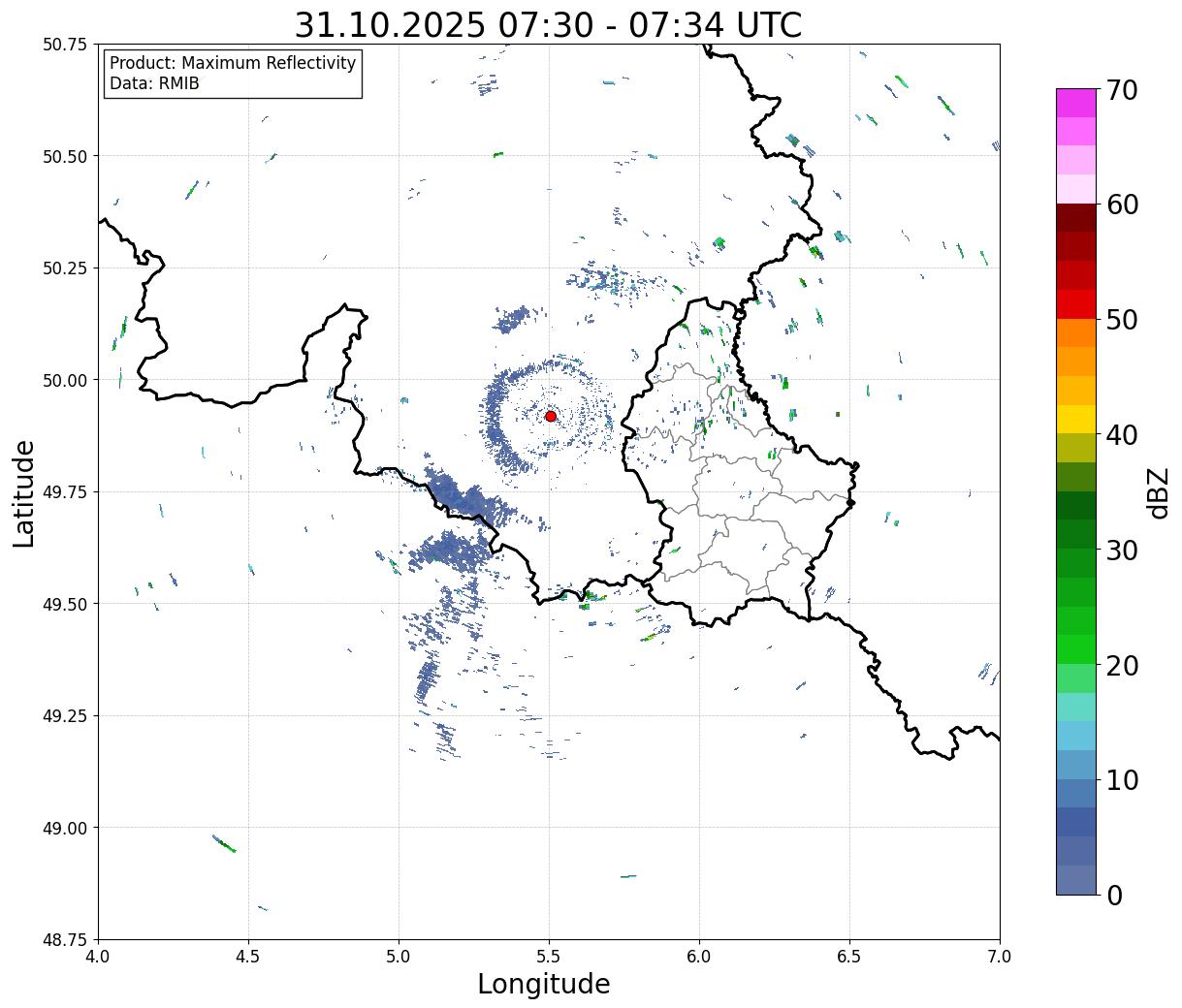Pick the bright red colorbar segment above 50
The image size is (1182, 1008).
click(1076, 304)
